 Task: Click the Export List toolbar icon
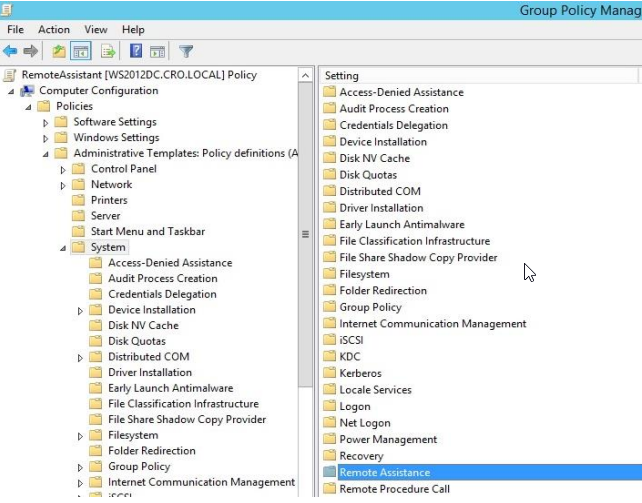coord(107,51)
